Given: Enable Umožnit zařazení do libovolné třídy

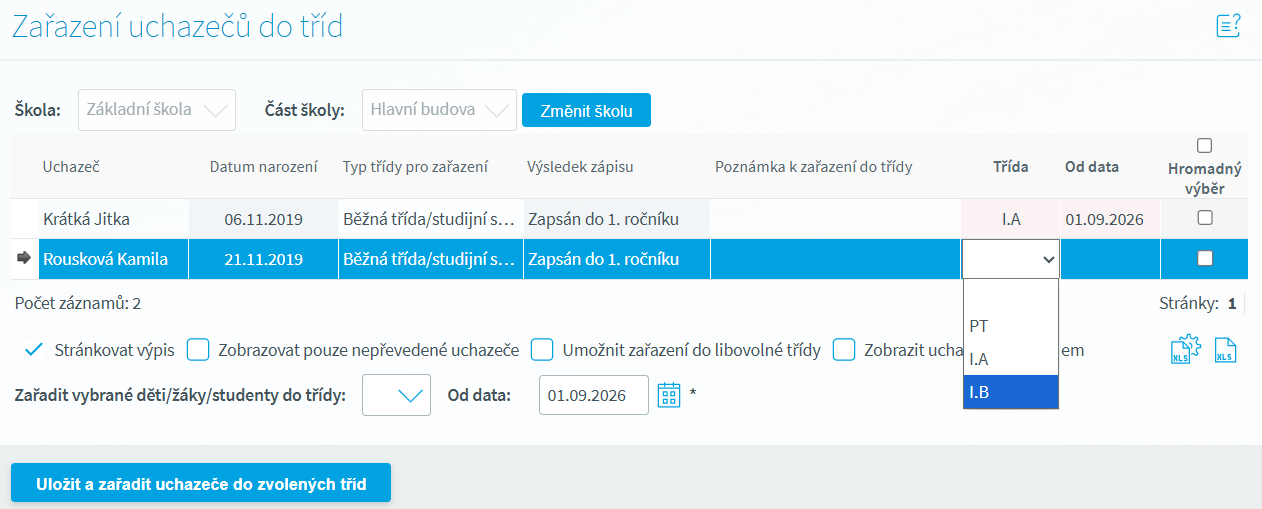Looking at the screenshot, I should [x=542, y=350].
